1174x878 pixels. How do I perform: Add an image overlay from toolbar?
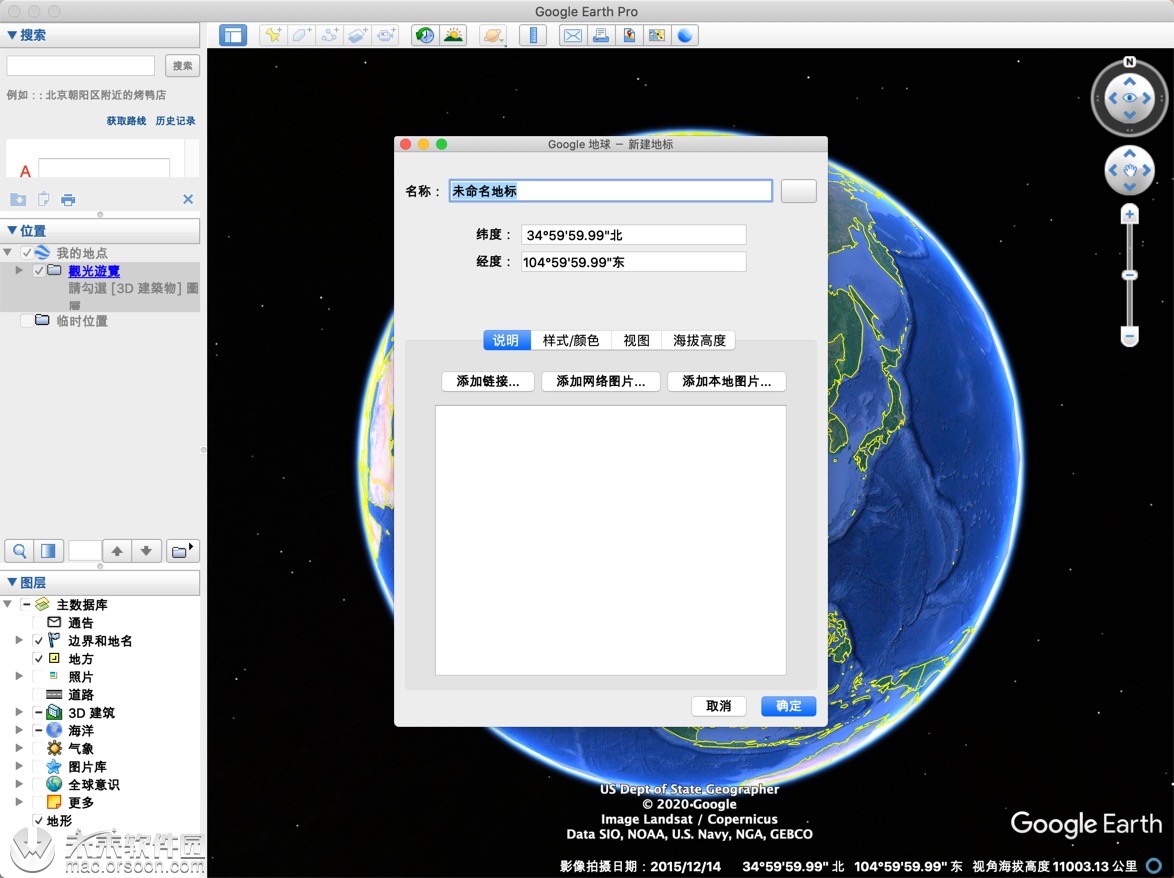coord(357,35)
